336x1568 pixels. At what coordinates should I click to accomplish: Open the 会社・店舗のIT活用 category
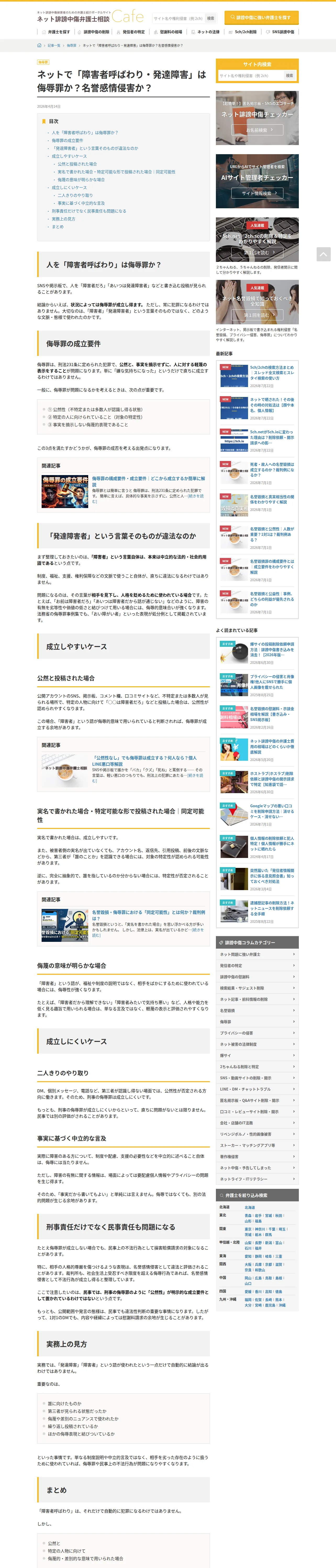257,1123
